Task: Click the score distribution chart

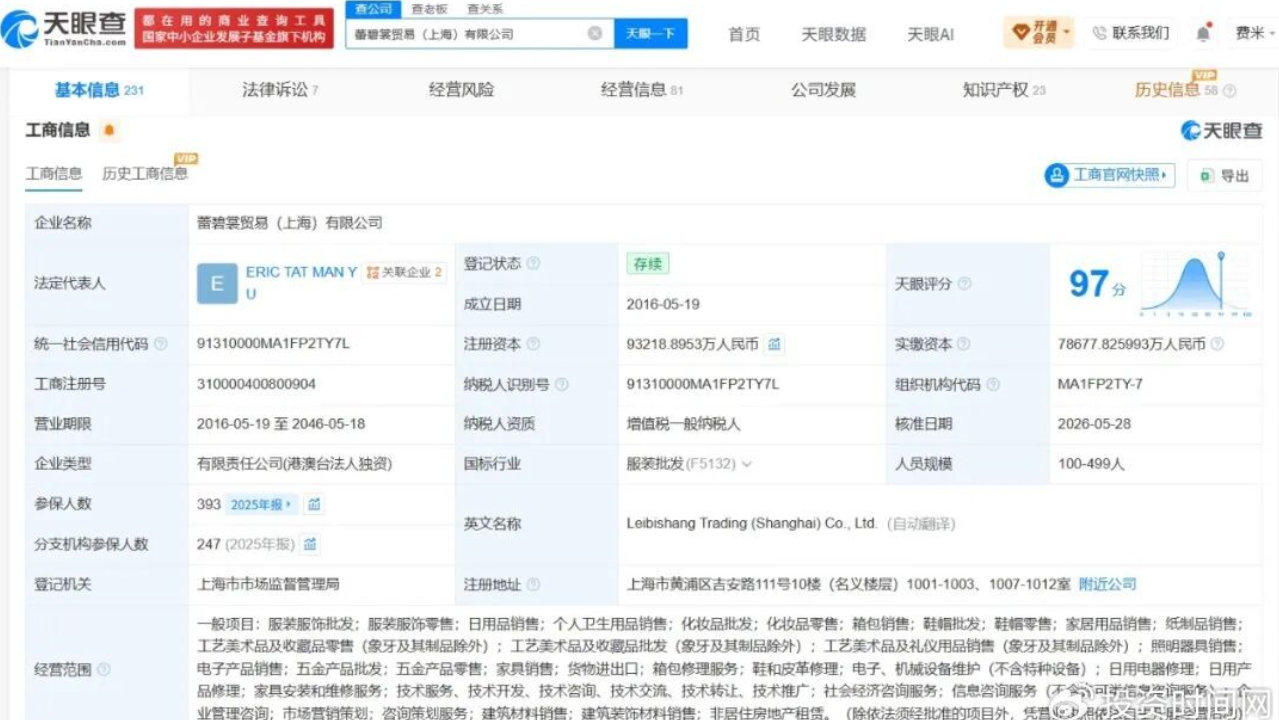Action: (1197, 284)
